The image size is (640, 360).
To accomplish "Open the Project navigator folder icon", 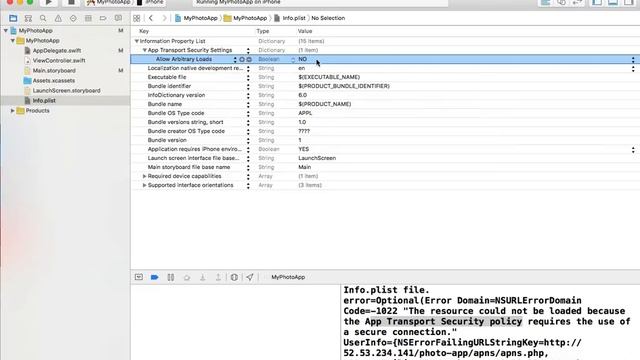I will 13,18.
